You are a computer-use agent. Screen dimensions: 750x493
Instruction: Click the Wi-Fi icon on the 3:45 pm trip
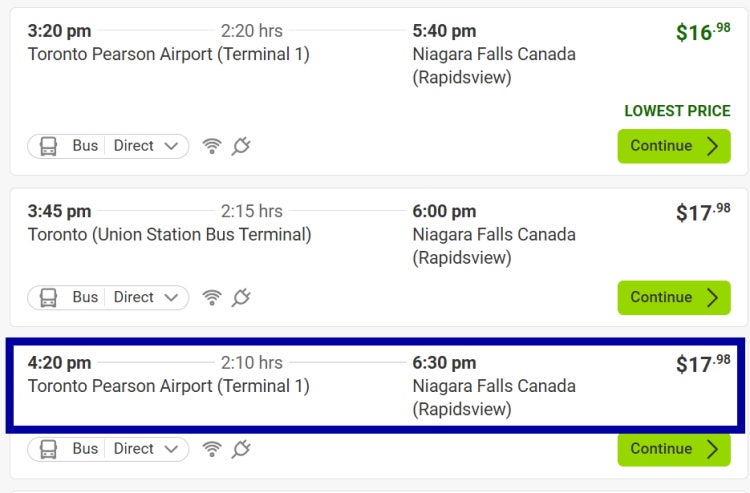pyautogui.click(x=211, y=297)
